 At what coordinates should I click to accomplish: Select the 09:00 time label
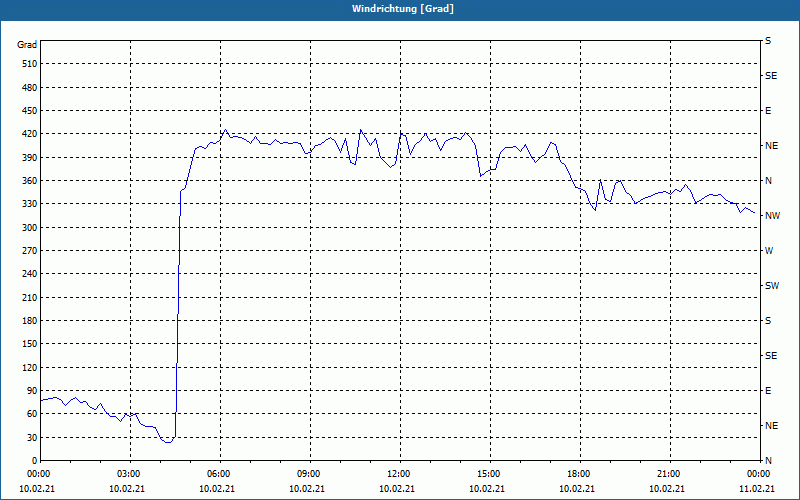pyautogui.click(x=310, y=474)
